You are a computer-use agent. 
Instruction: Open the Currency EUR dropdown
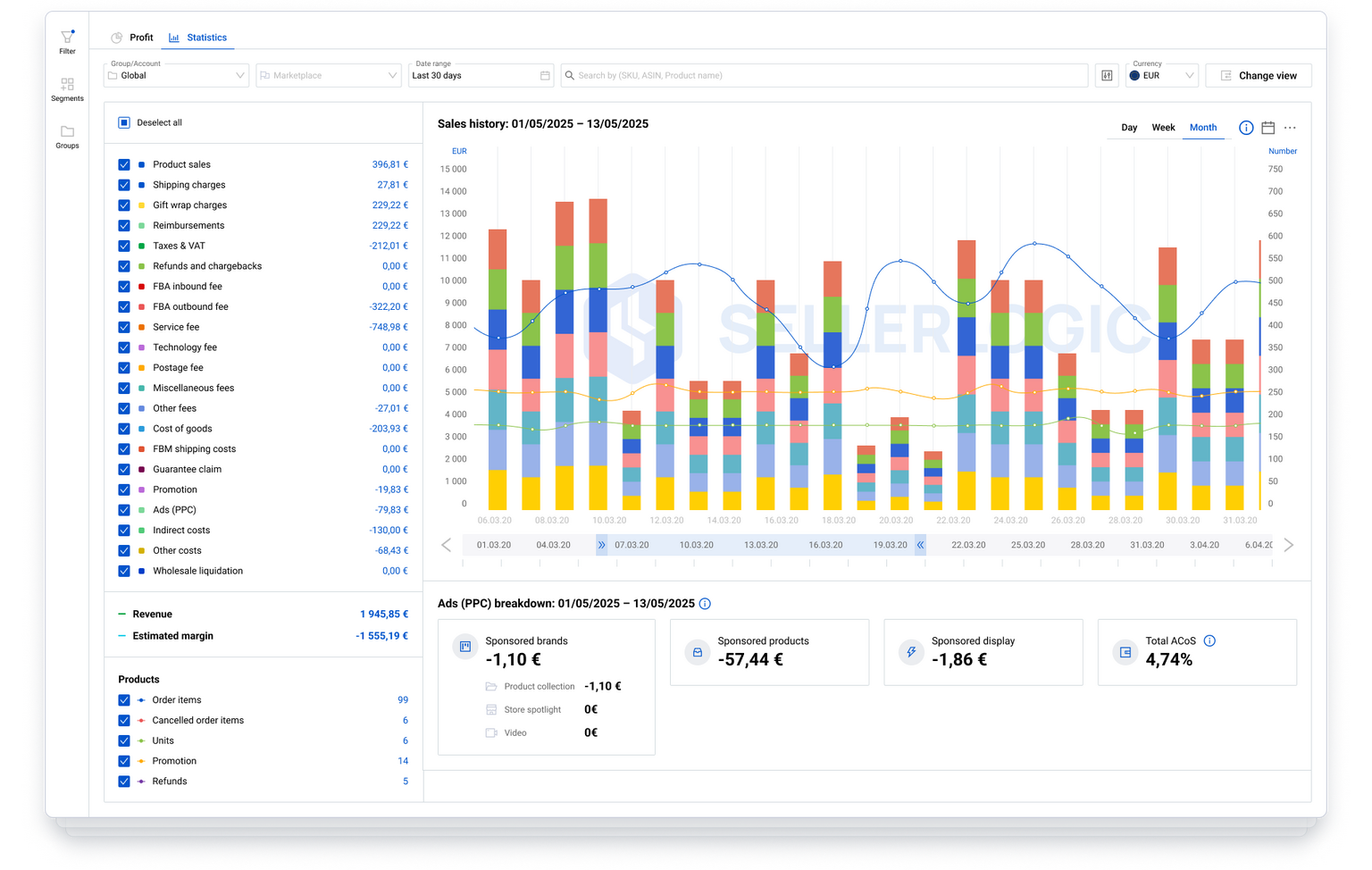click(x=1160, y=75)
